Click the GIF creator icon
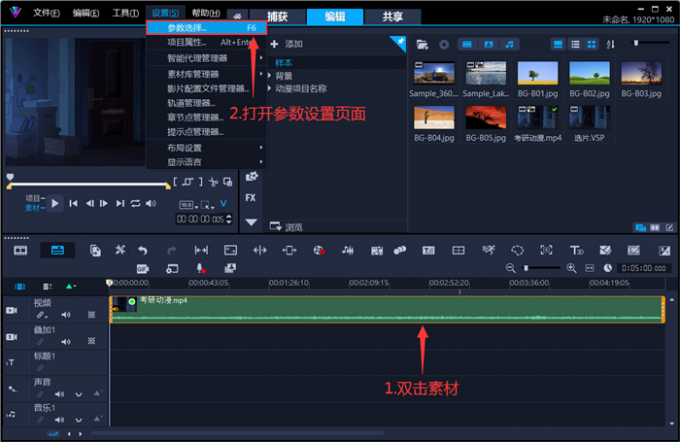Screen dimensions: 680x442 [143, 269]
